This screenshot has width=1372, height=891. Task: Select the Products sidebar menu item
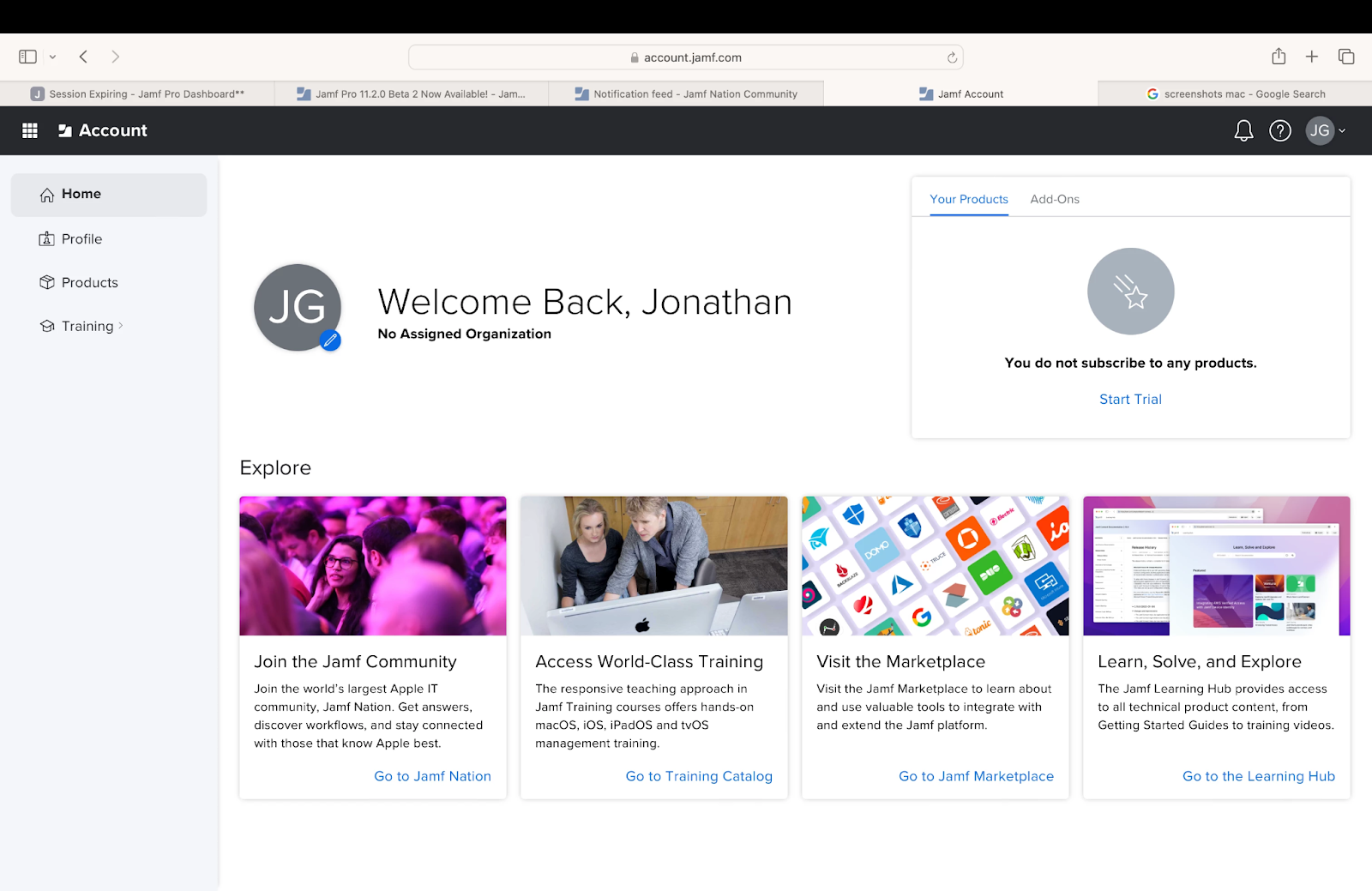(89, 282)
